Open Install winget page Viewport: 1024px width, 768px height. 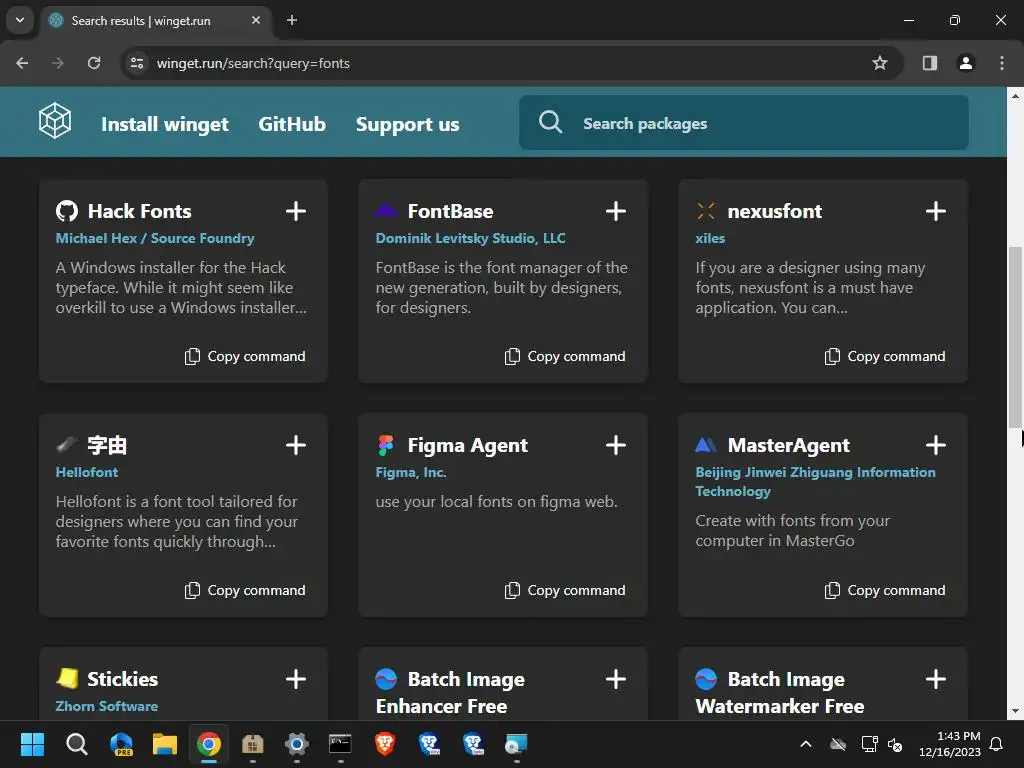[x=165, y=124]
